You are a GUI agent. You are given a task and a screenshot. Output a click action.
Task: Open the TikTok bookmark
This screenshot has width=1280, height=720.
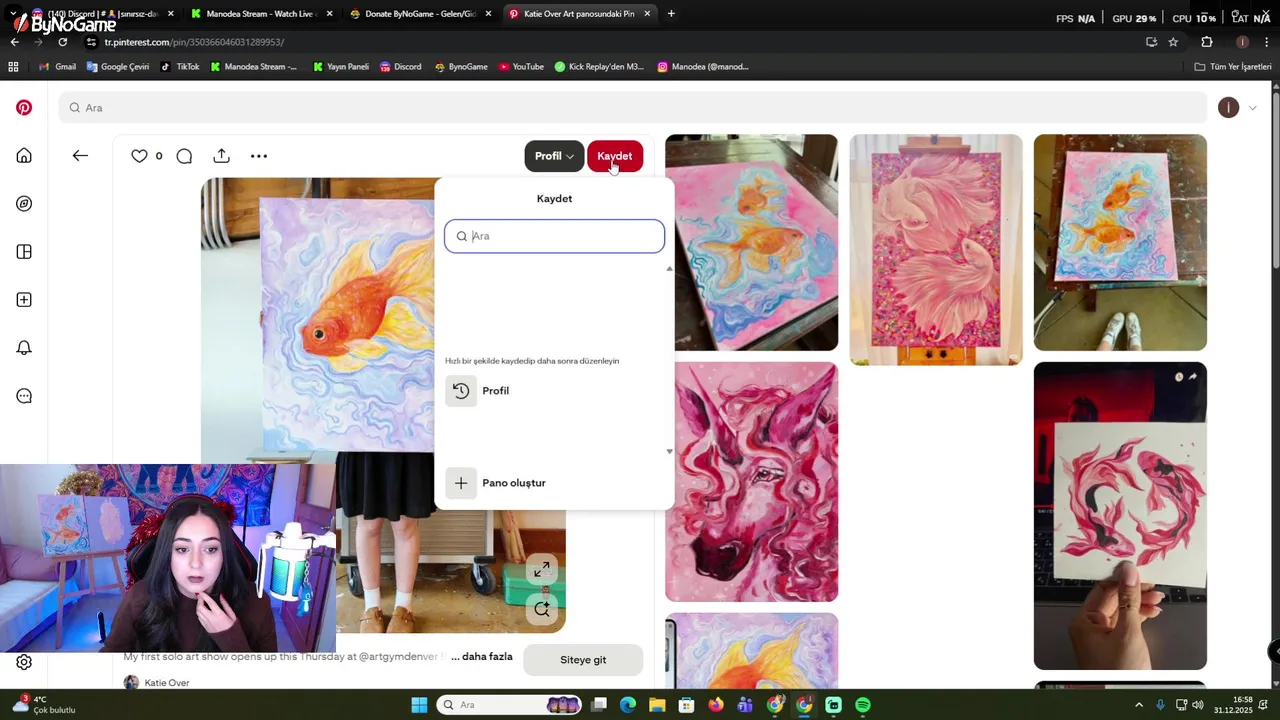tap(180, 67)
